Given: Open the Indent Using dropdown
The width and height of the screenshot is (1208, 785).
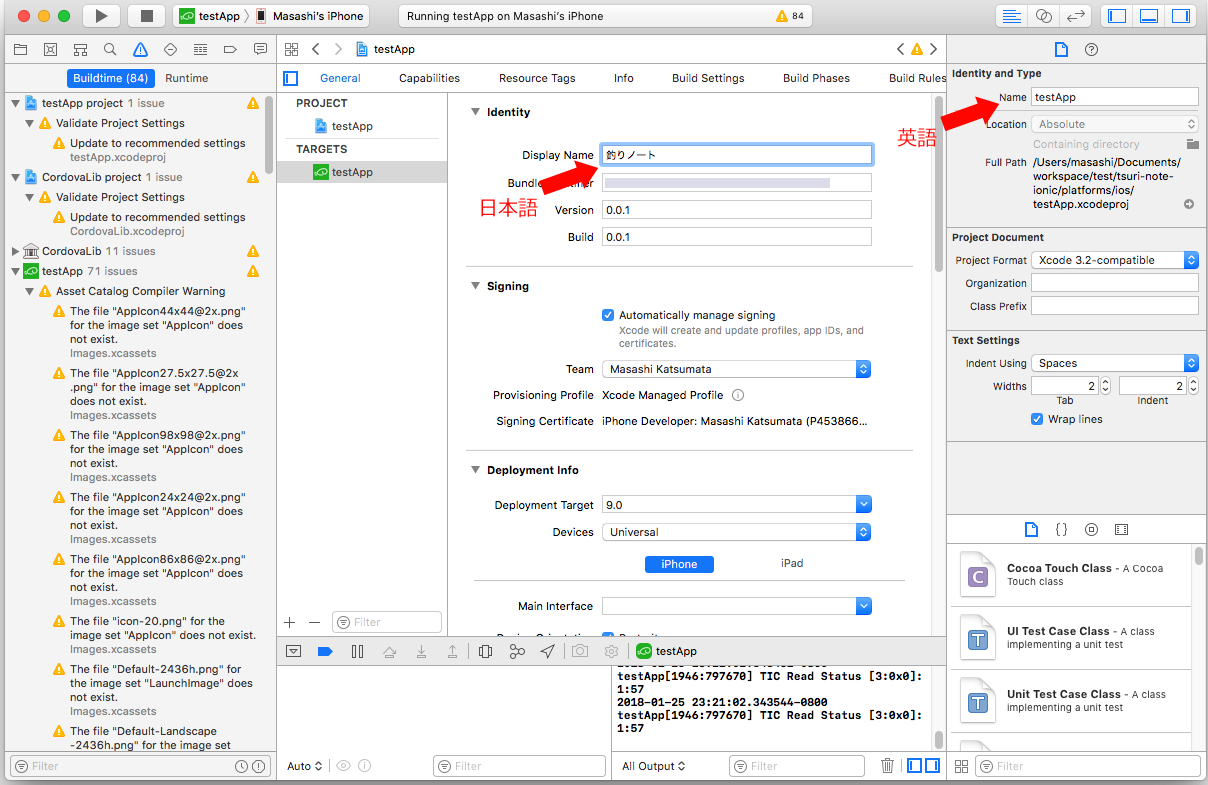Looking at the screenshot, I should (x=1114, y=363).
